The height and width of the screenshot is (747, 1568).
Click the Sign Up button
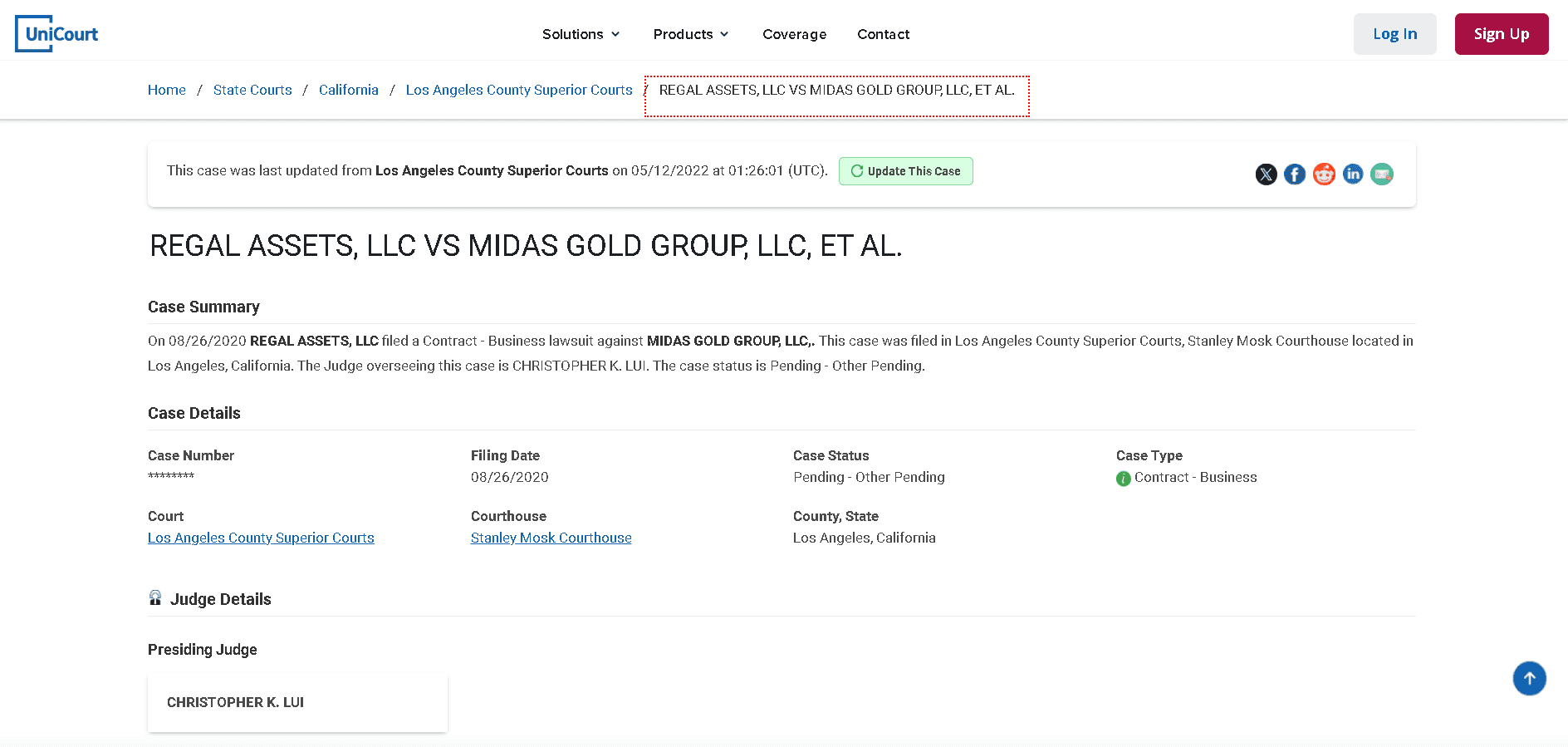pos(1502,34)
